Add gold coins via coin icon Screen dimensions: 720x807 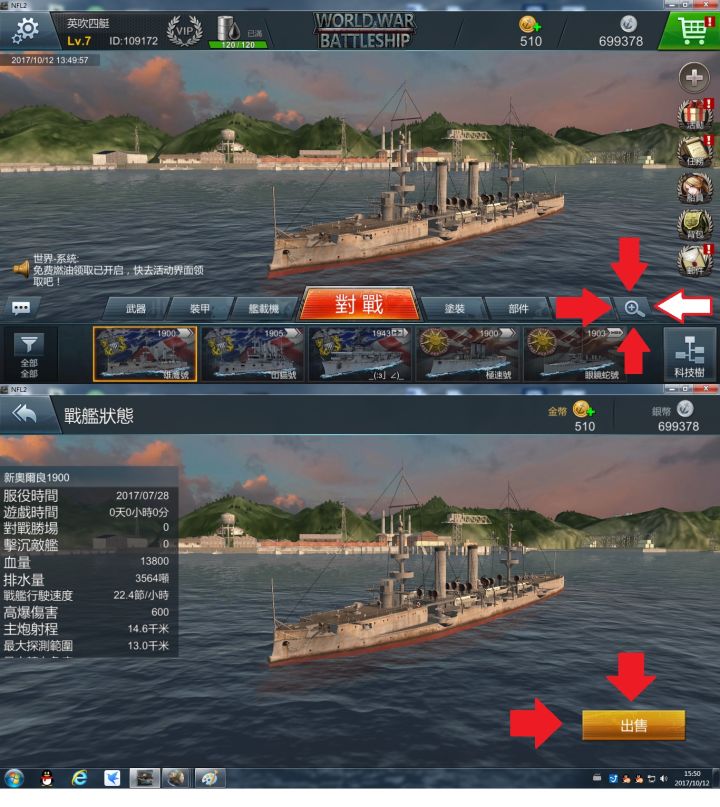530,24
